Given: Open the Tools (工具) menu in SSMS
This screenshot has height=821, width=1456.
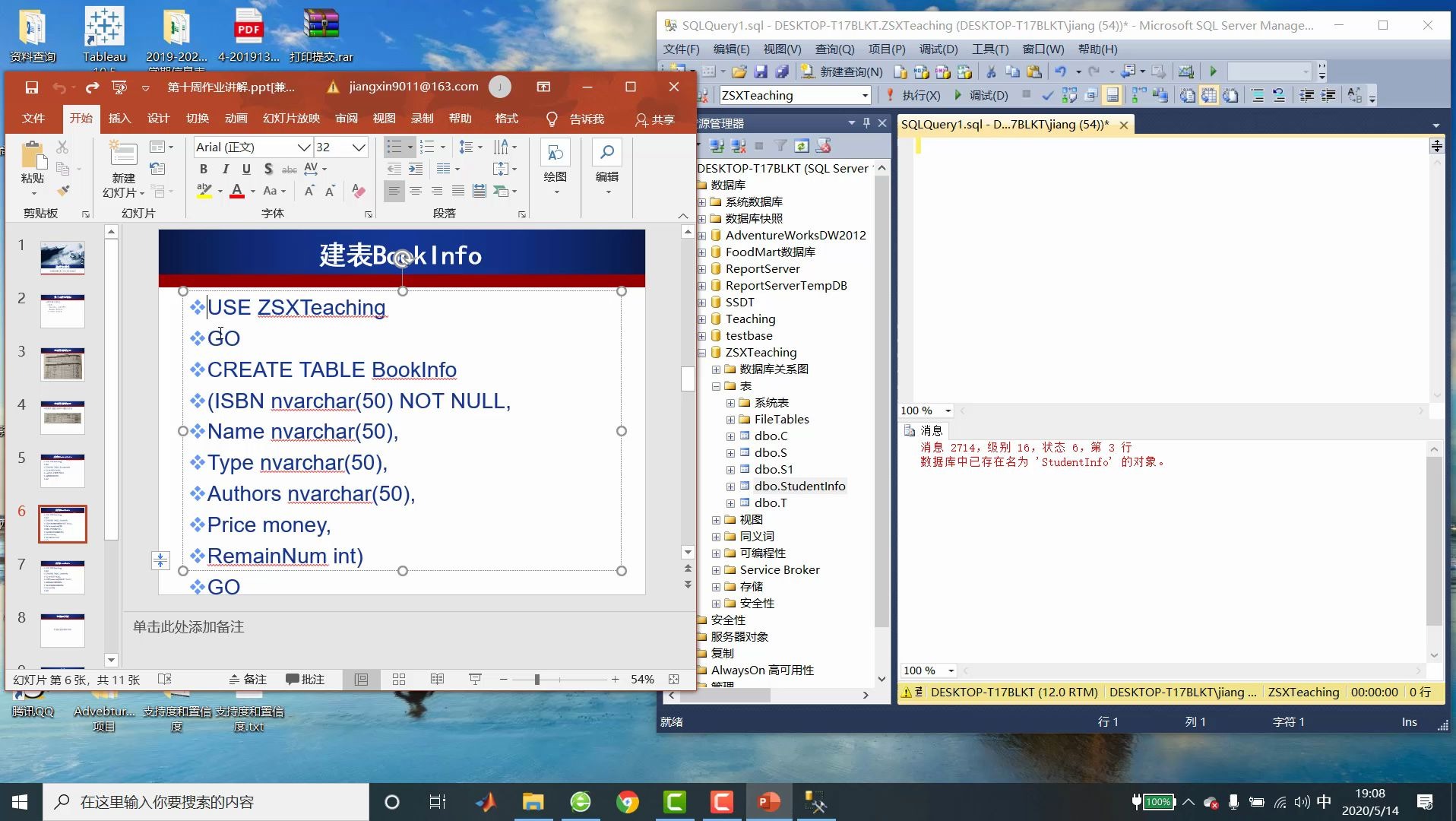Looking at the screenshot, I should (x=990, y=49).
